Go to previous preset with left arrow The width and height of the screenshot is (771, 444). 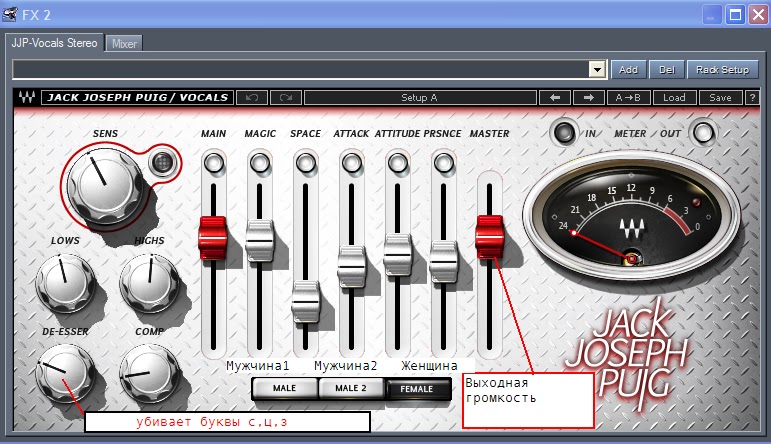(x=555, y=97)
